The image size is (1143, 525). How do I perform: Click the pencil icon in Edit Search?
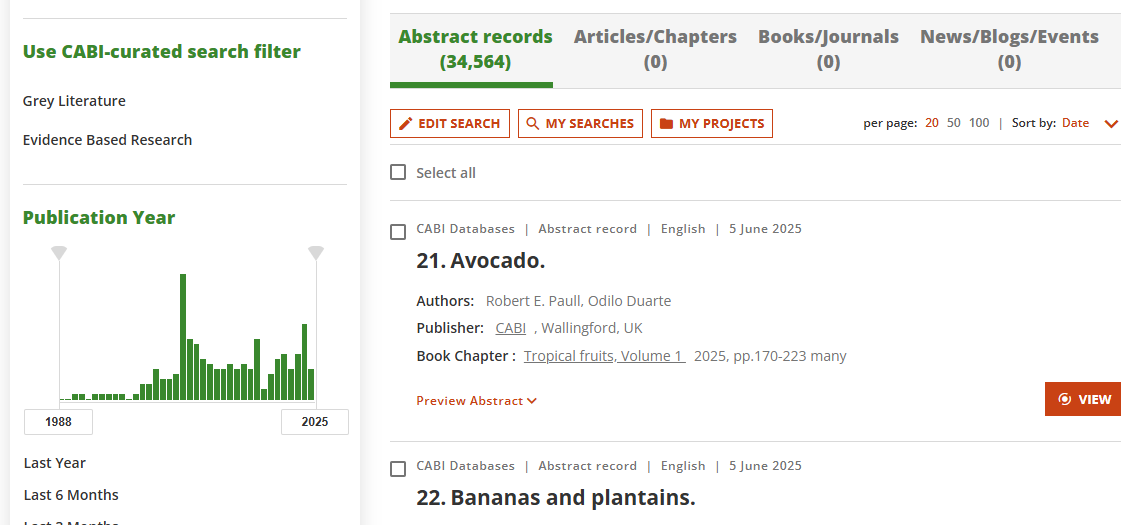406,123
